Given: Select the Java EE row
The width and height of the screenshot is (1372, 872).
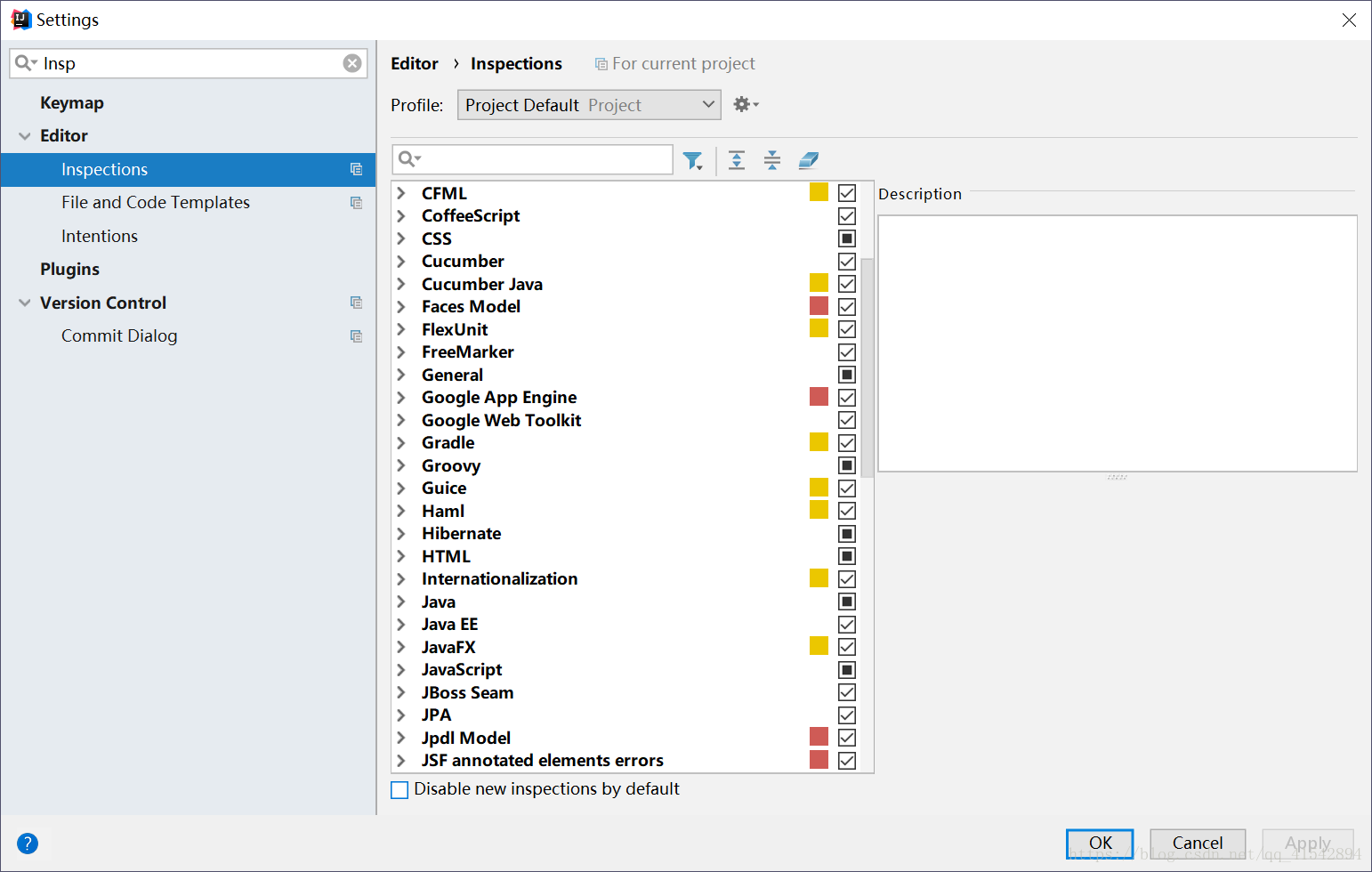Looking at the screenshot, I should point(625,624).
